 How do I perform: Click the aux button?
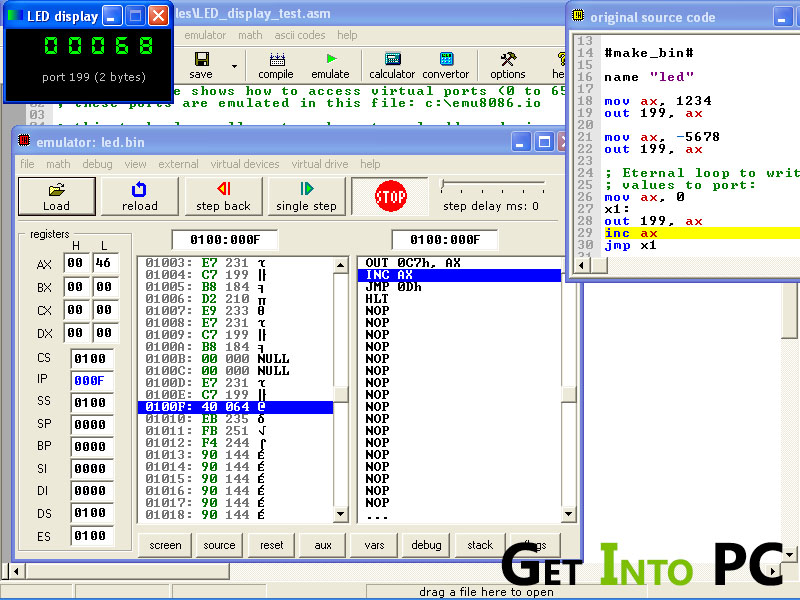[323, 545]
